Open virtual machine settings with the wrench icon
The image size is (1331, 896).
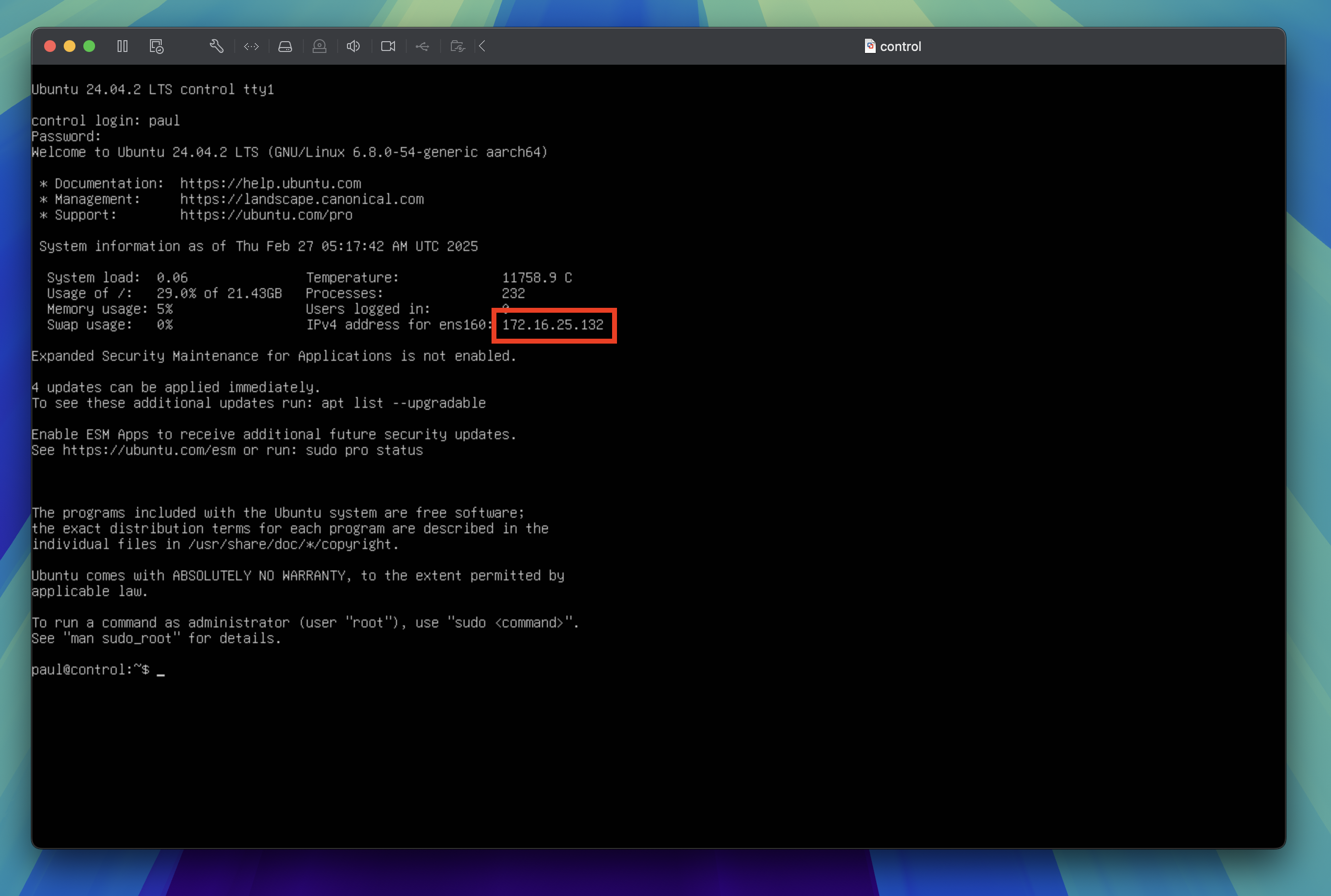pos(217,46)
